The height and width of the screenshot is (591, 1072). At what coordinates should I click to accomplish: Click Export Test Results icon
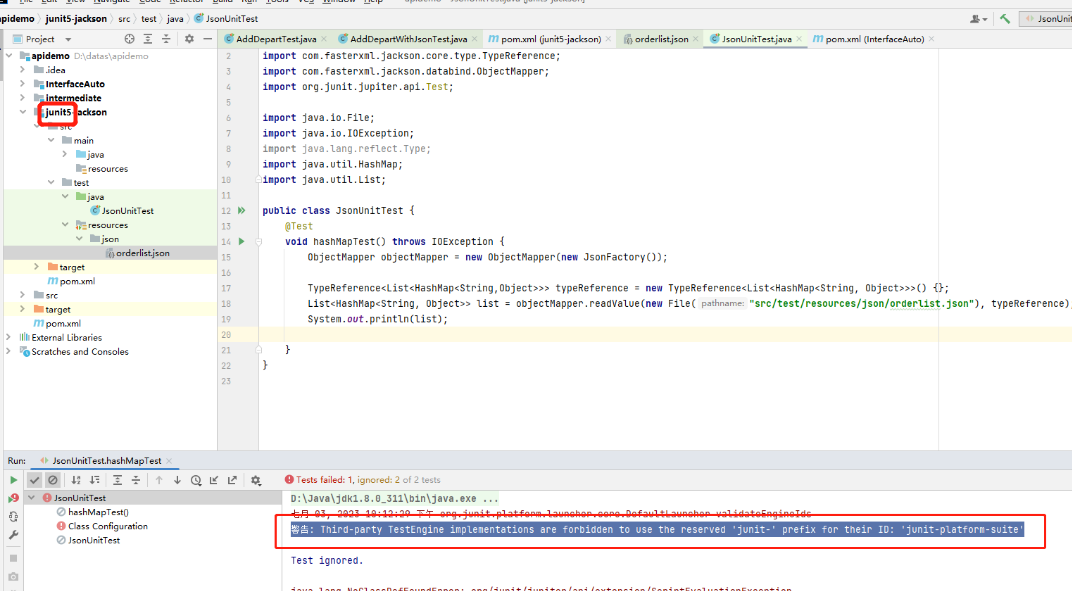click(x=232, y=480)
